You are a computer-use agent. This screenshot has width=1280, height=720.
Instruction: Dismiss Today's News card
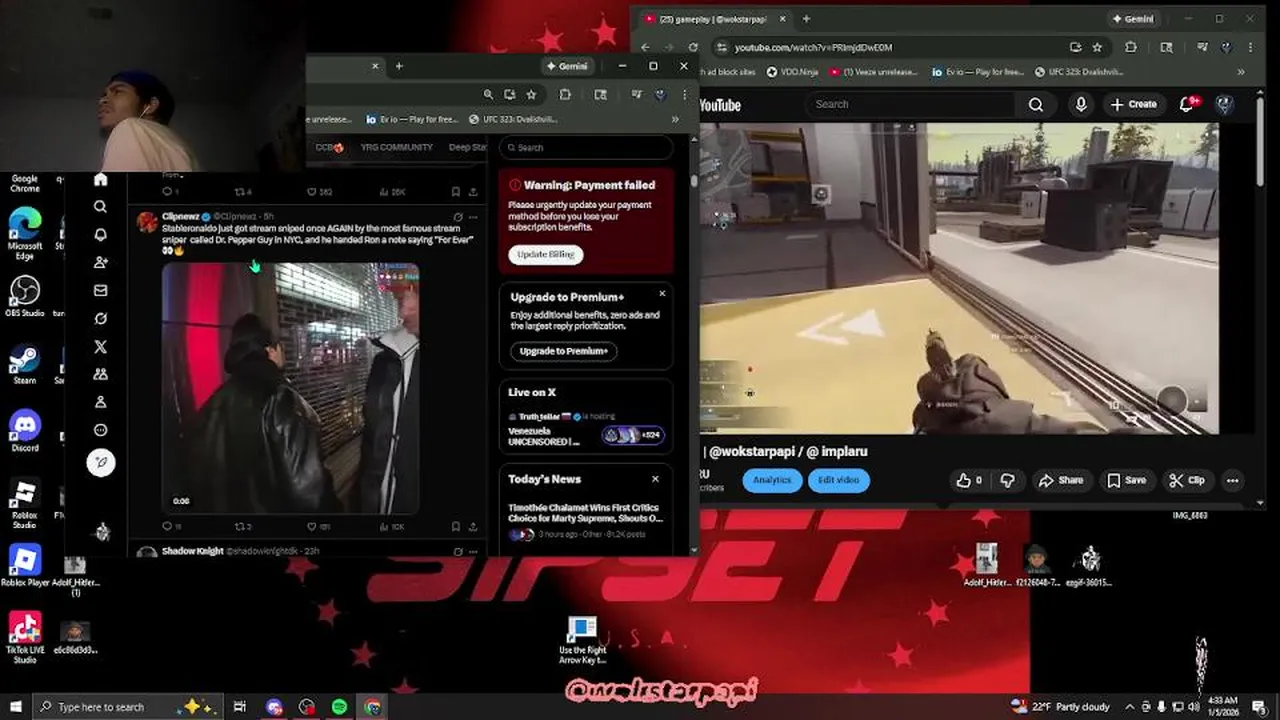coord(655,479)
